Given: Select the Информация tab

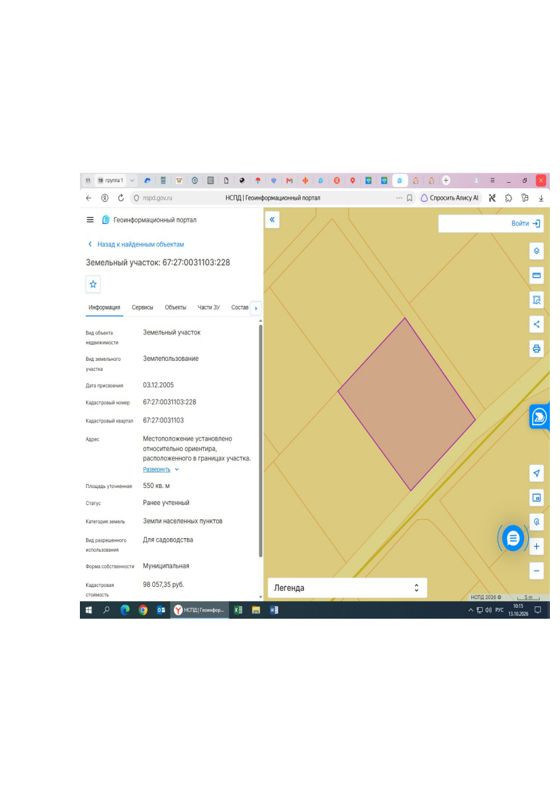Looking at the screenshot, I should click(x=104, y=307).
